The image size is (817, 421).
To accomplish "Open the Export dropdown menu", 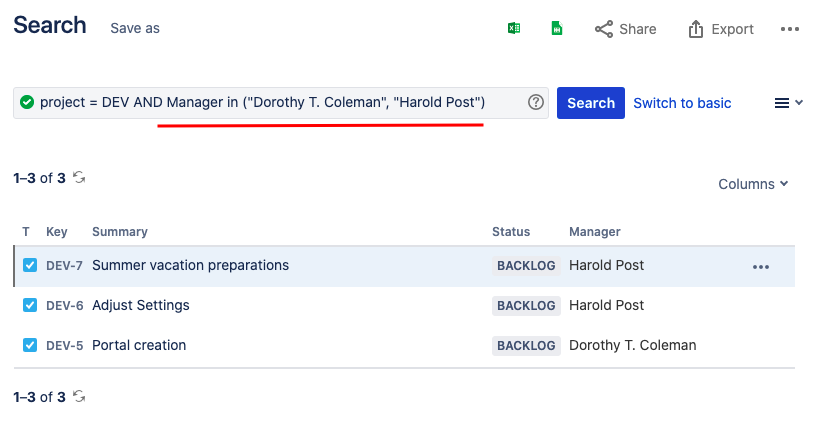I will click(721, 29).
